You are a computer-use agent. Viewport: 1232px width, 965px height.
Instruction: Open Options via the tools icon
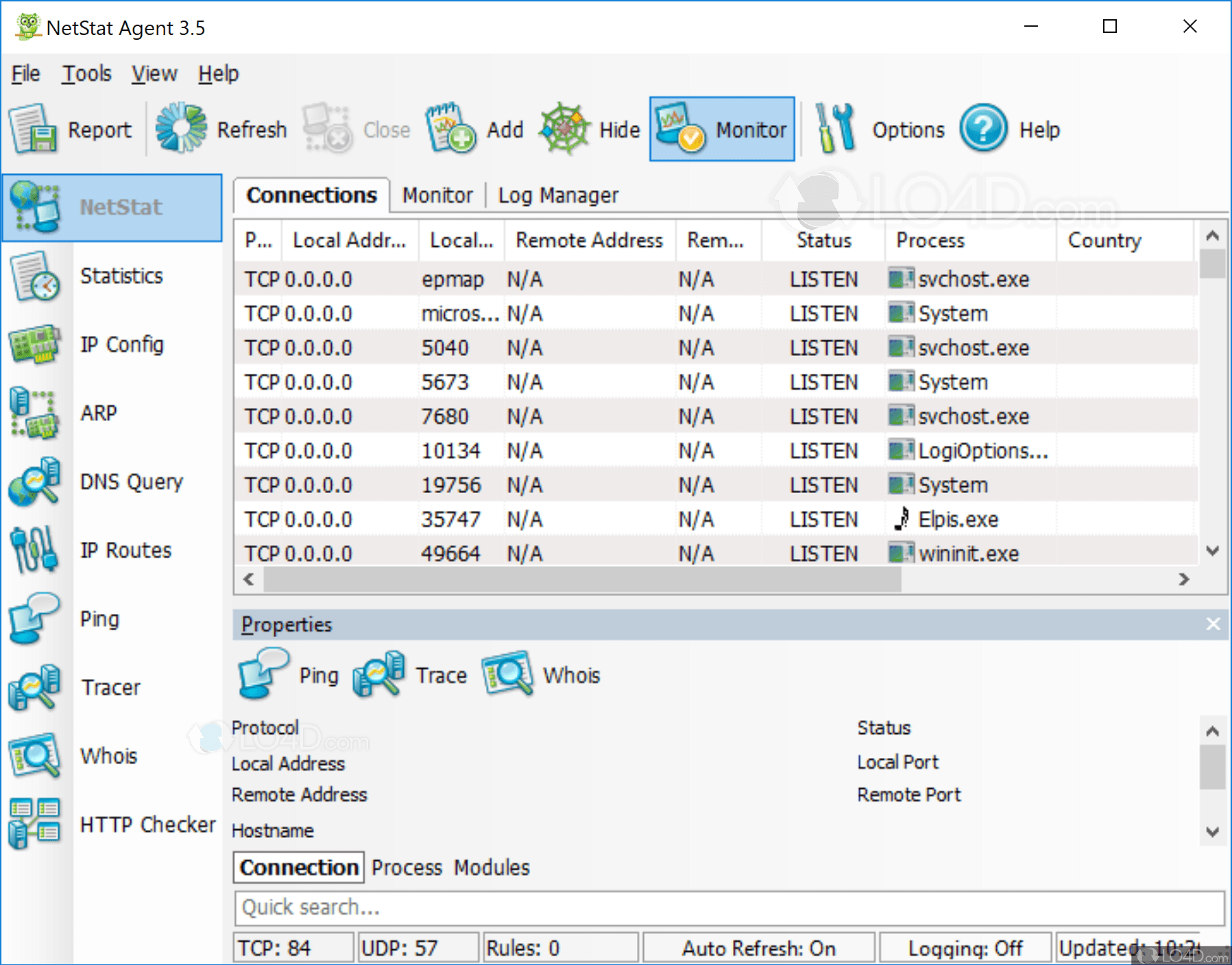click(835, 128)
